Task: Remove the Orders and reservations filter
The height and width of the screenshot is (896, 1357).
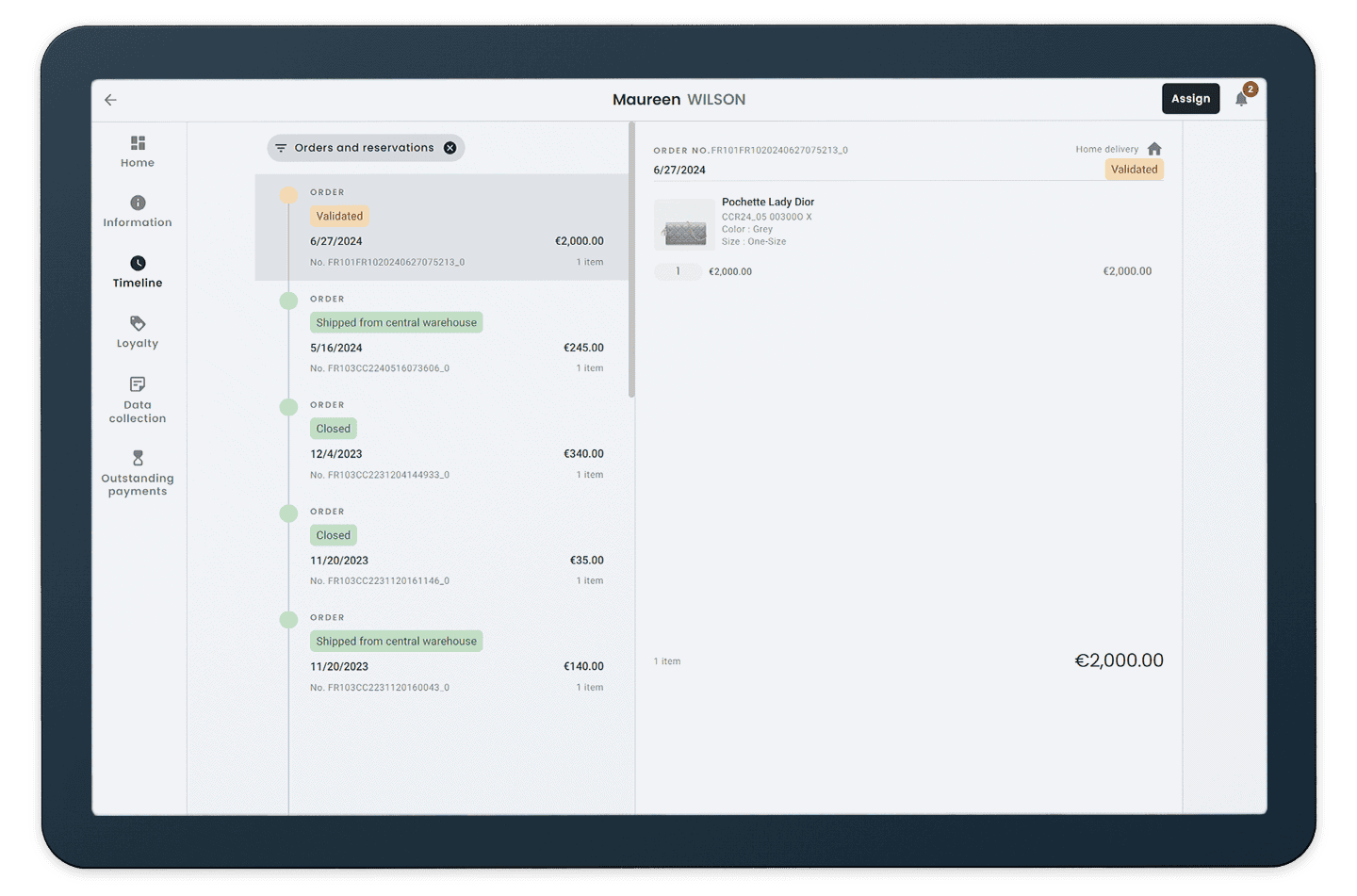Action: 450,148
